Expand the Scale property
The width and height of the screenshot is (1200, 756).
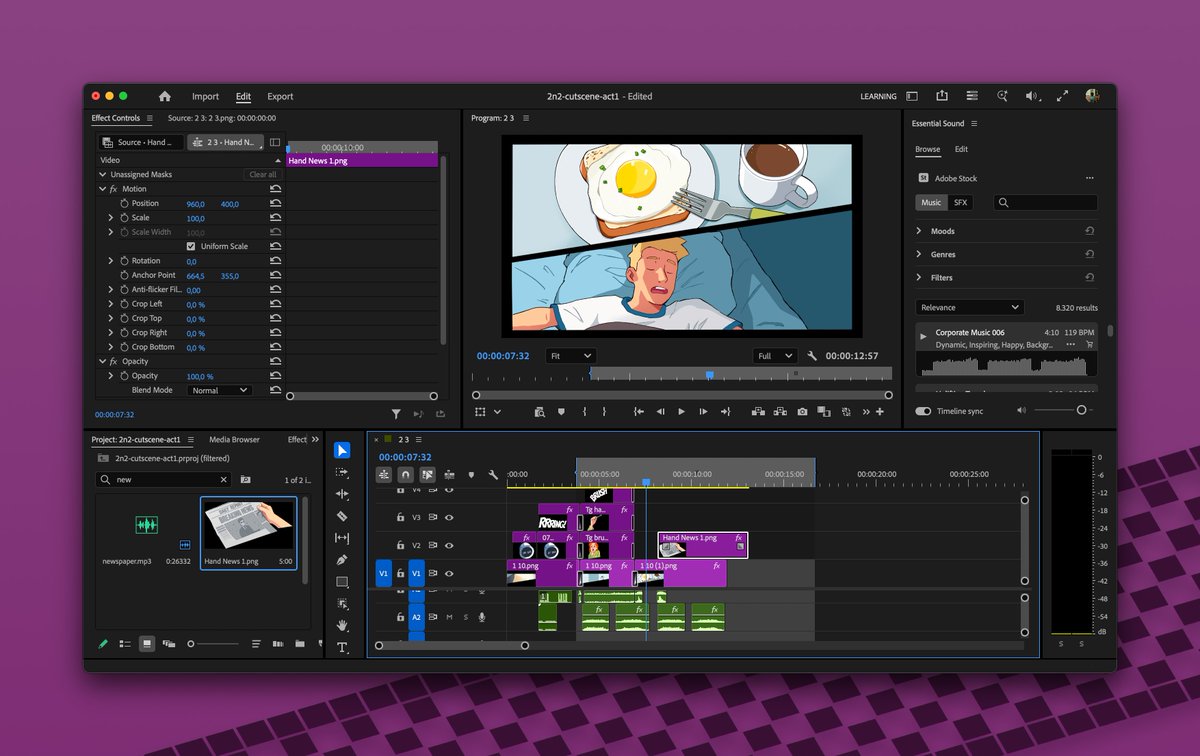[111, 217]
